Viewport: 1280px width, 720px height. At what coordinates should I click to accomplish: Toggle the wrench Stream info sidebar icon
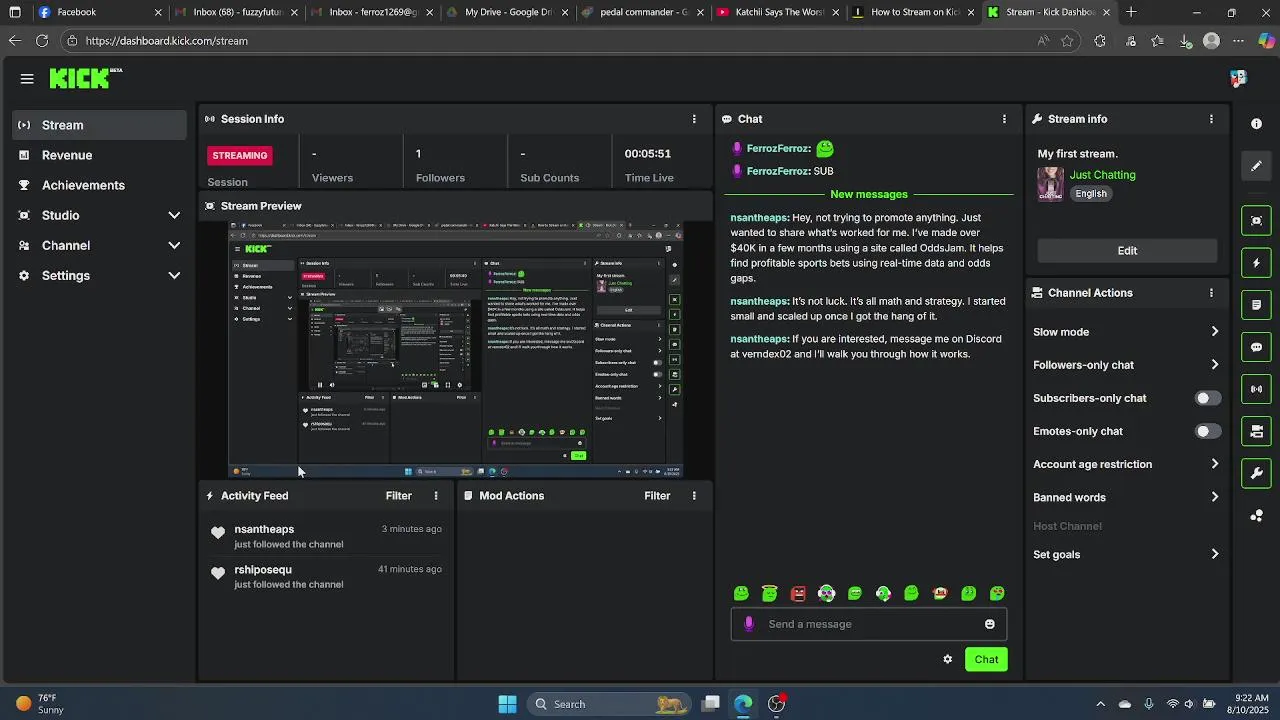click(x=1256, y=473)
